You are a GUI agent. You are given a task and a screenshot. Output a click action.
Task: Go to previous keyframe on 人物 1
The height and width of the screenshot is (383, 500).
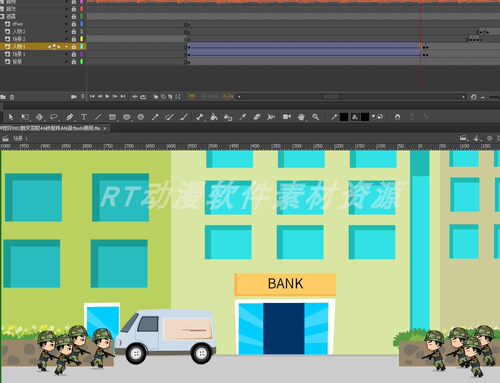tap(49, 47)
